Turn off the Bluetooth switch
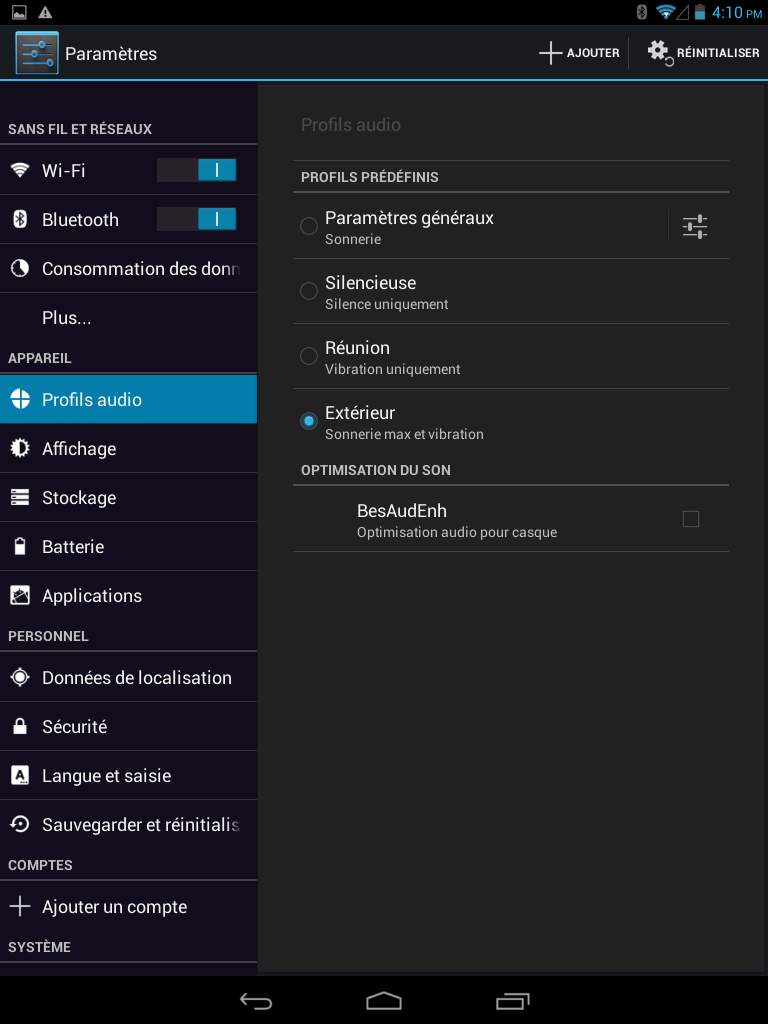Image resolution: width=768 pixels, height=1024 pixels. [197, 219]
